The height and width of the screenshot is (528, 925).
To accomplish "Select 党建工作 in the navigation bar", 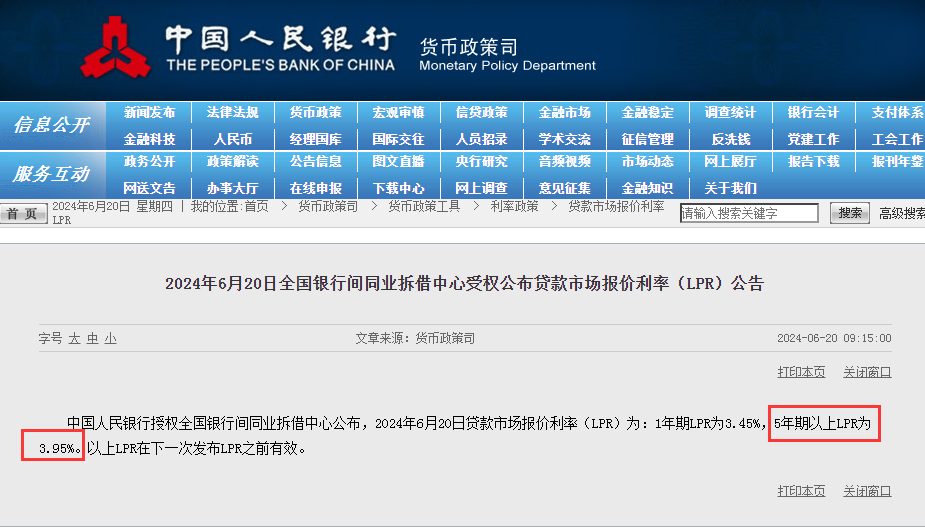I will pos(814,139).
